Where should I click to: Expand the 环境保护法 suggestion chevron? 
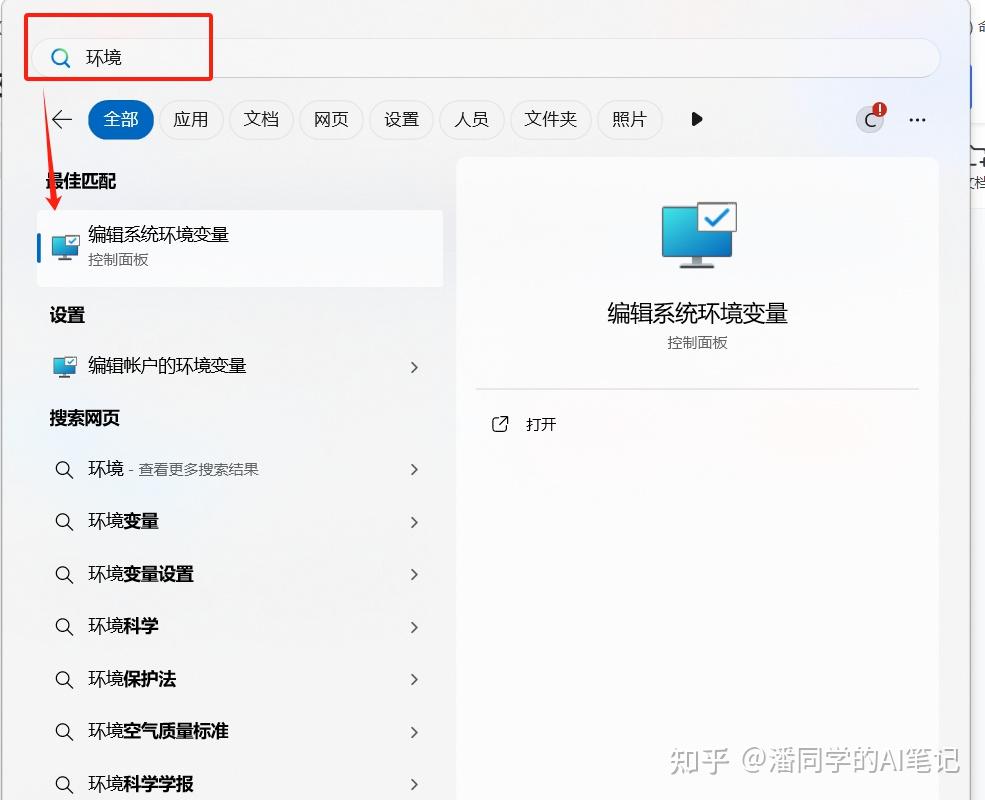click(414, 679)
